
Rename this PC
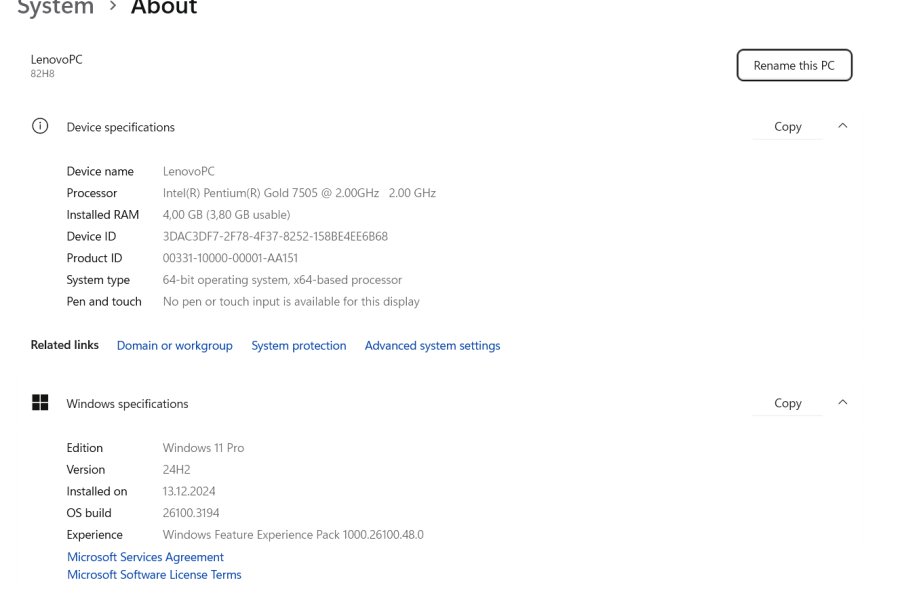(x=794, y=65)
